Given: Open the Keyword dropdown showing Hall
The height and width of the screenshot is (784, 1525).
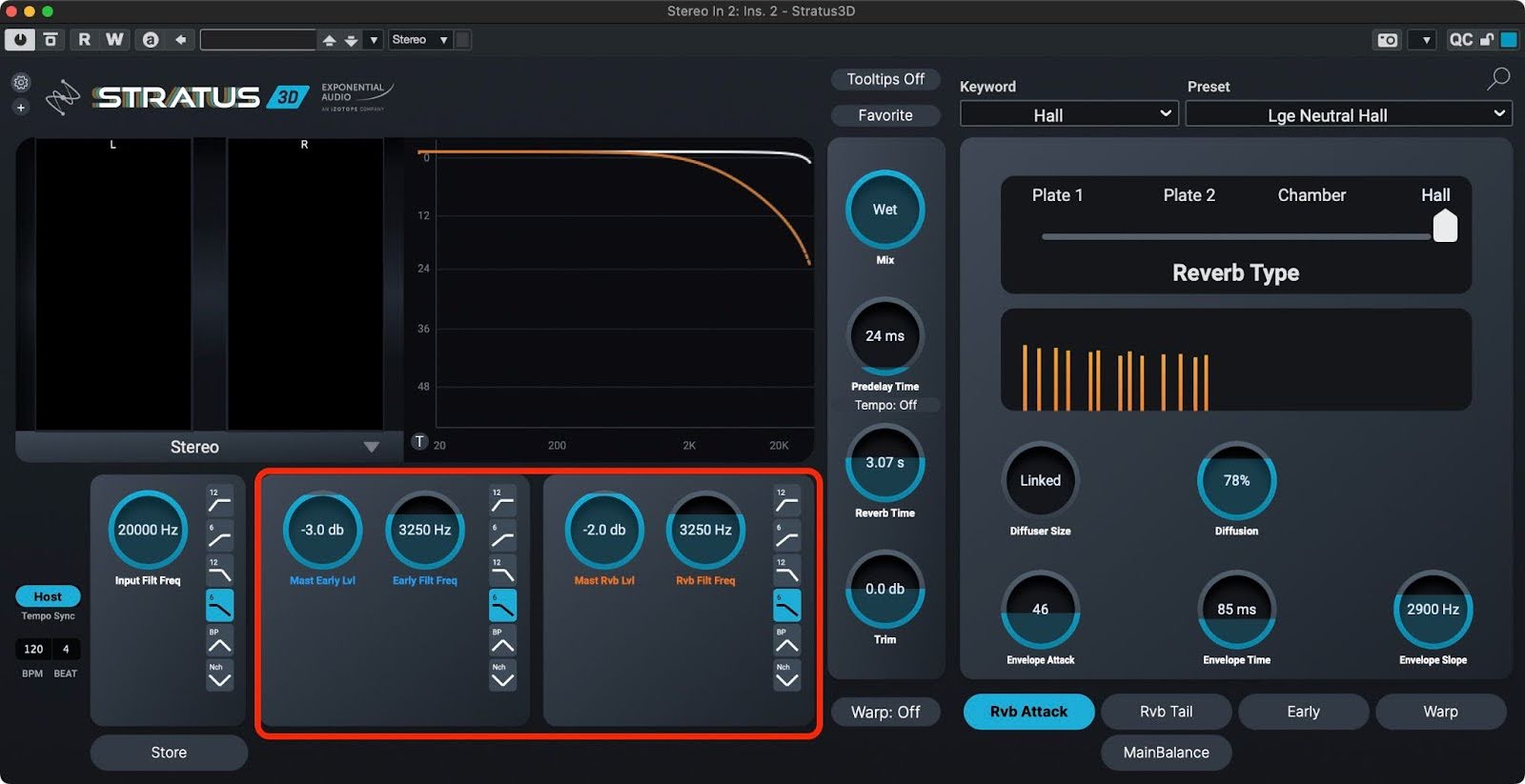Looking at the screenshot, I should click(x=1068, y=114).
